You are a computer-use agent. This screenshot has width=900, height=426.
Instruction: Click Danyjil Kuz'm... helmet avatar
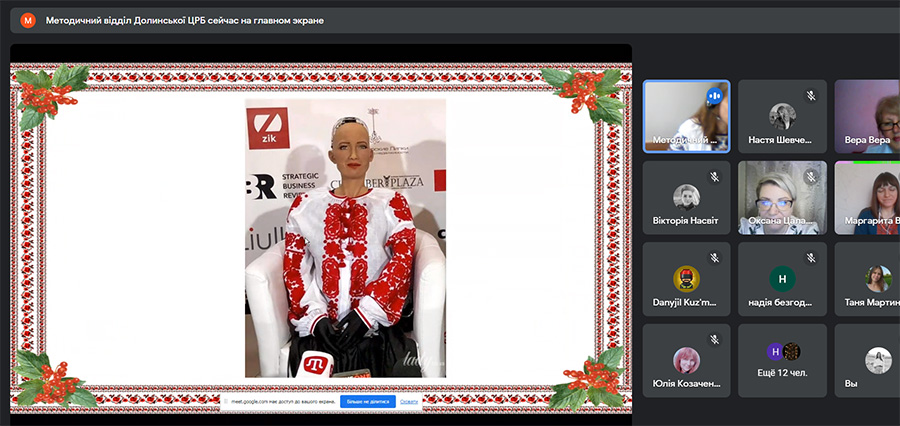click(x=686, y=279)
